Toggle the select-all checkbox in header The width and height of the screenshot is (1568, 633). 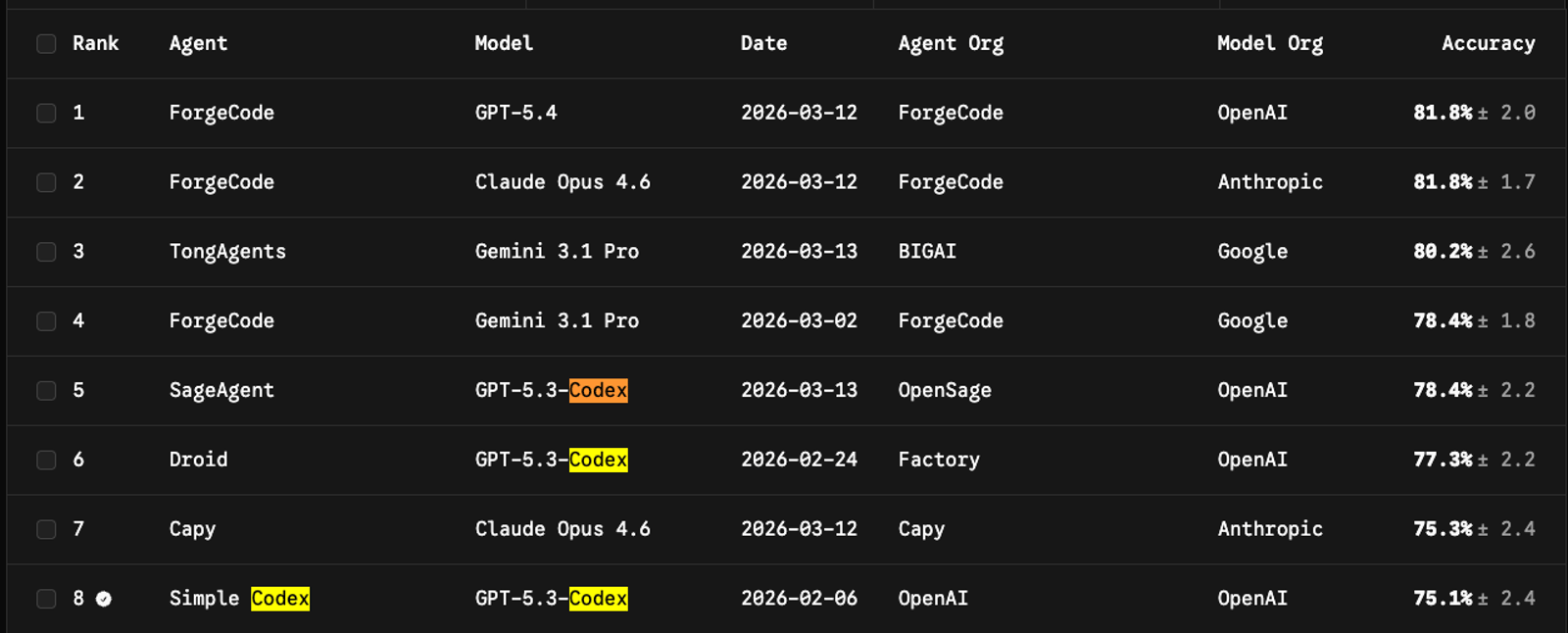tap(46, 44)
